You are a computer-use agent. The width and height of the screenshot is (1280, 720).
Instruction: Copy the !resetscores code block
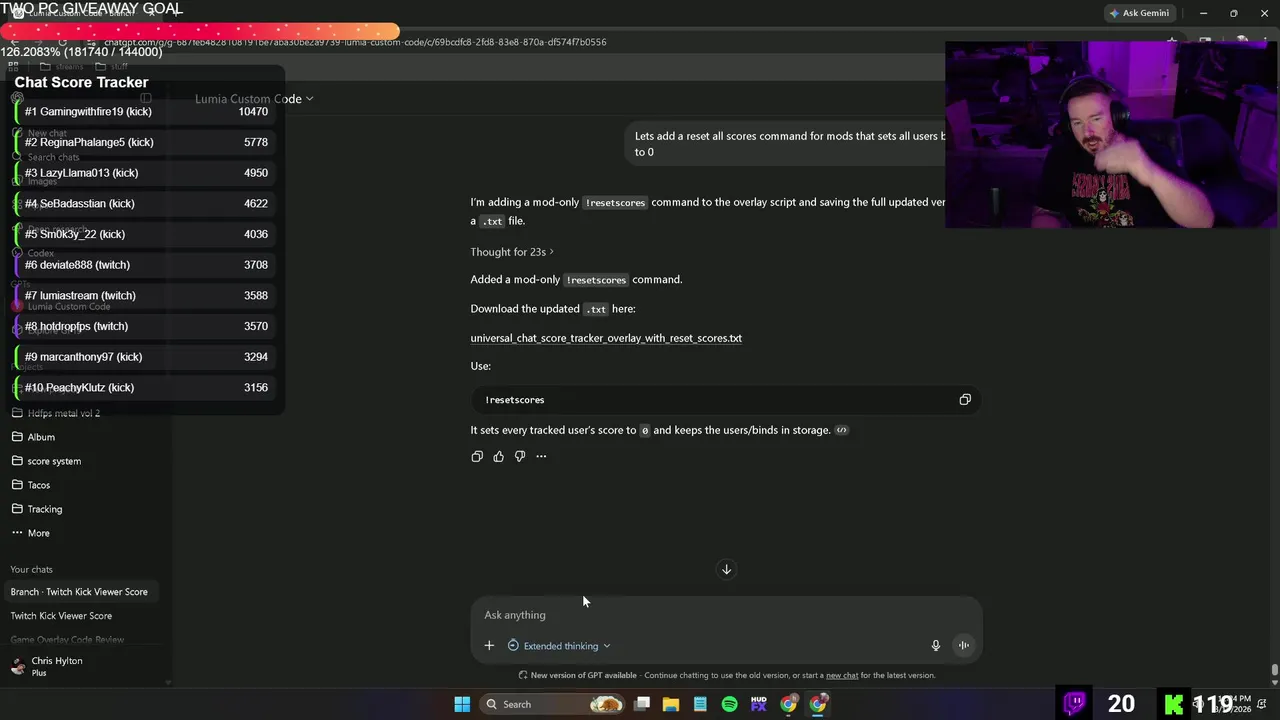point(965,399)
